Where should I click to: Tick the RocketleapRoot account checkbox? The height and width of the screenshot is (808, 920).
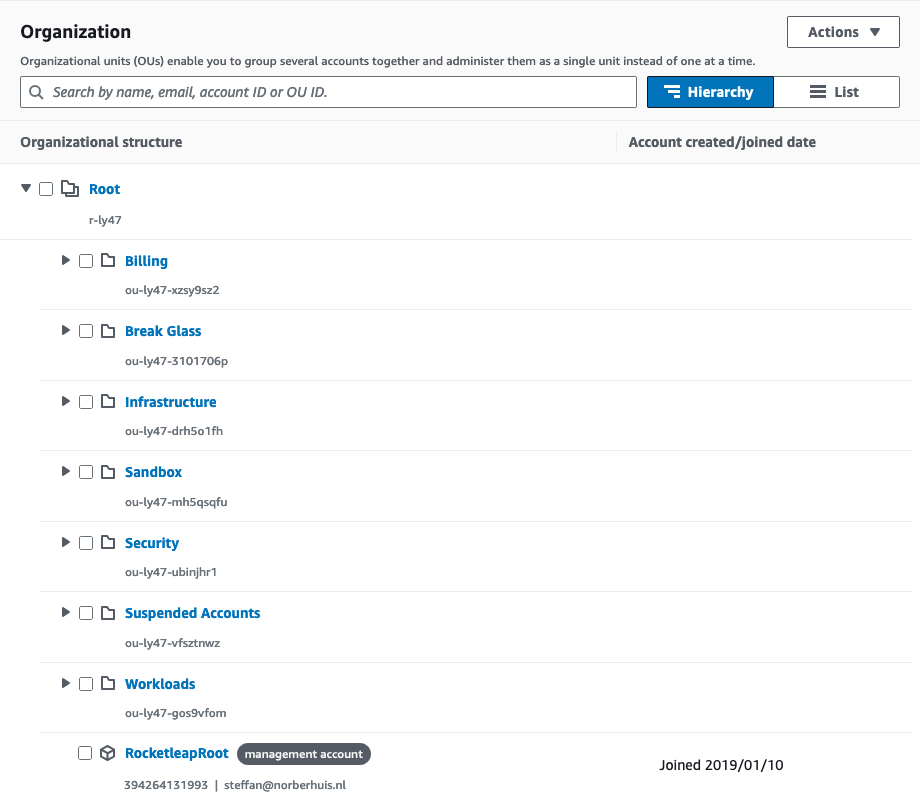pos(86,754)
